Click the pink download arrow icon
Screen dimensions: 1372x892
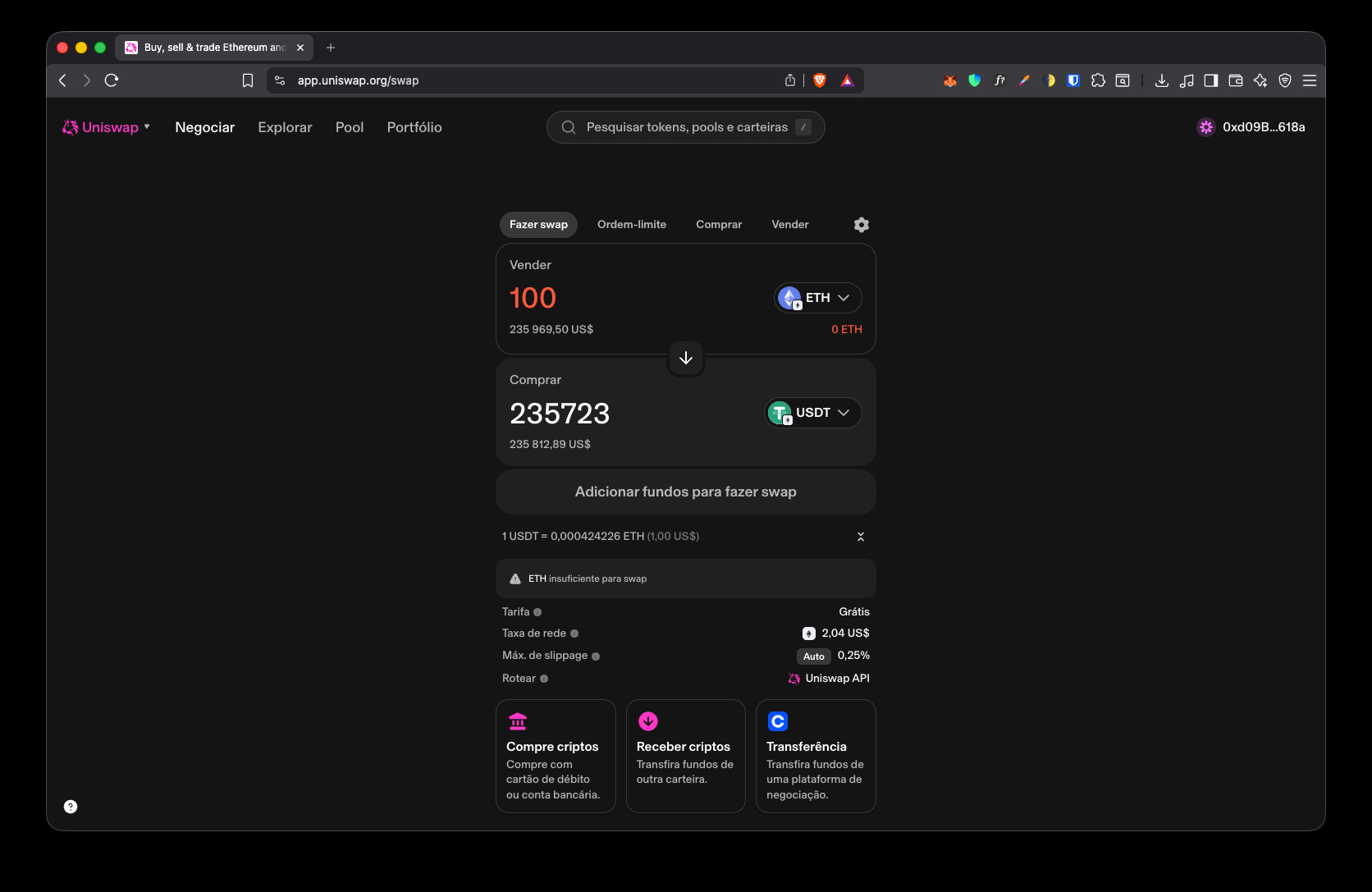[648, 721]
